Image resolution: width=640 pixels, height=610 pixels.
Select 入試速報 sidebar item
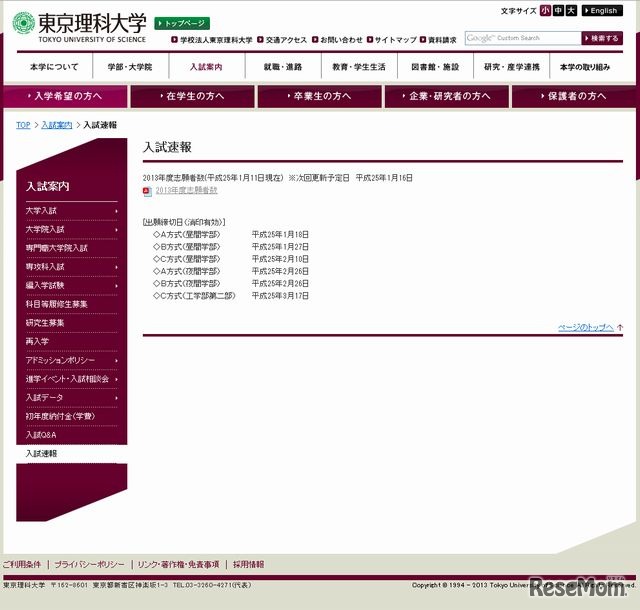click(72, 454)
